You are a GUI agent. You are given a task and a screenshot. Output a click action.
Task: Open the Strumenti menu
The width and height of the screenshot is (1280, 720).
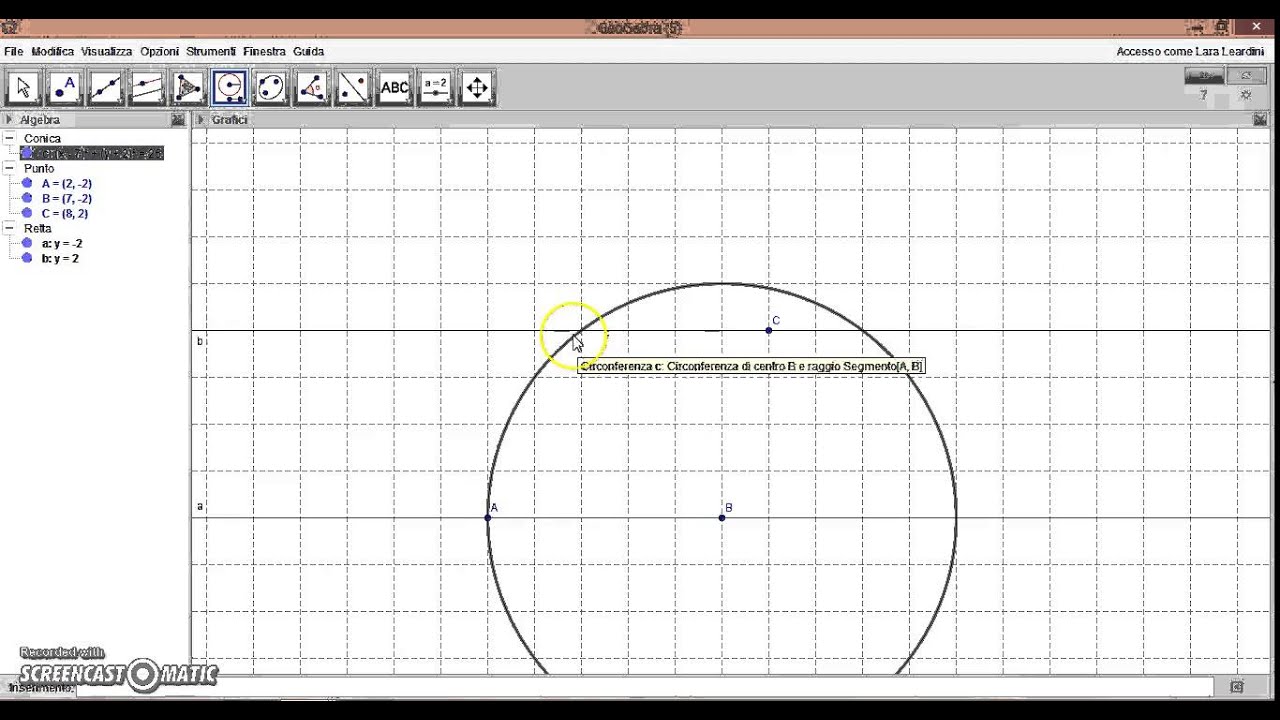[x=211, y=51]
